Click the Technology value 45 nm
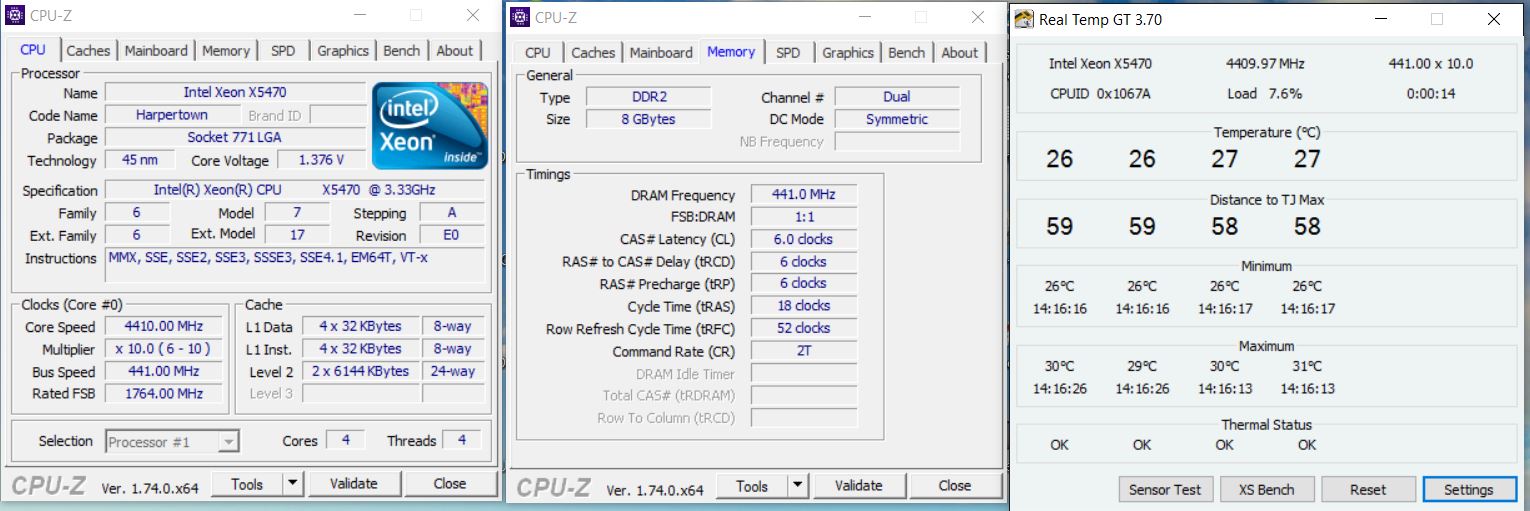This screenshot has height=511, width=1530. pyautogui.click(x=140, y=160)
